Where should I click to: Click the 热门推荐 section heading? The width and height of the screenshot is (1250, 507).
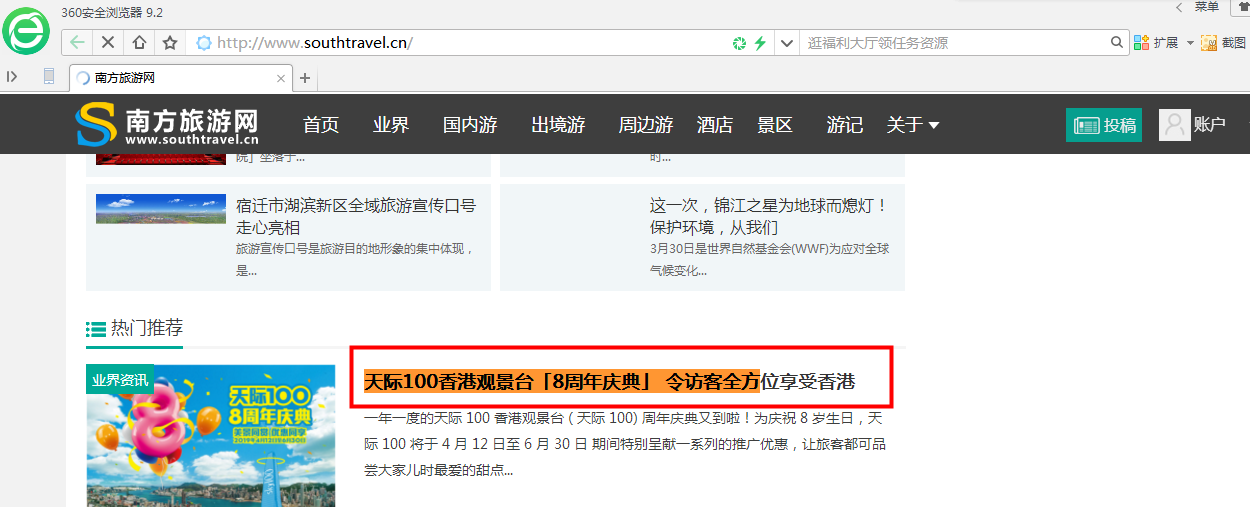147,328
